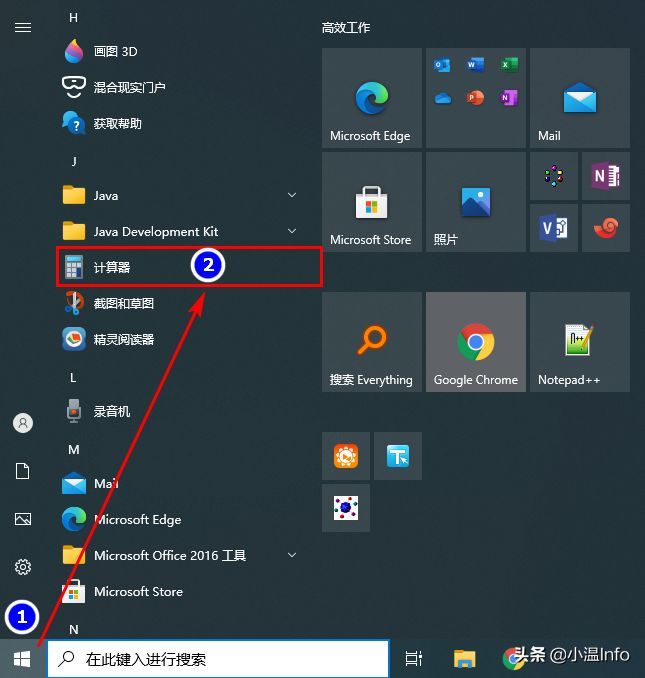Viewport: 645px width, 678px height.
Task: Open the molecule network graphic tile
Action: click(346, 508)
